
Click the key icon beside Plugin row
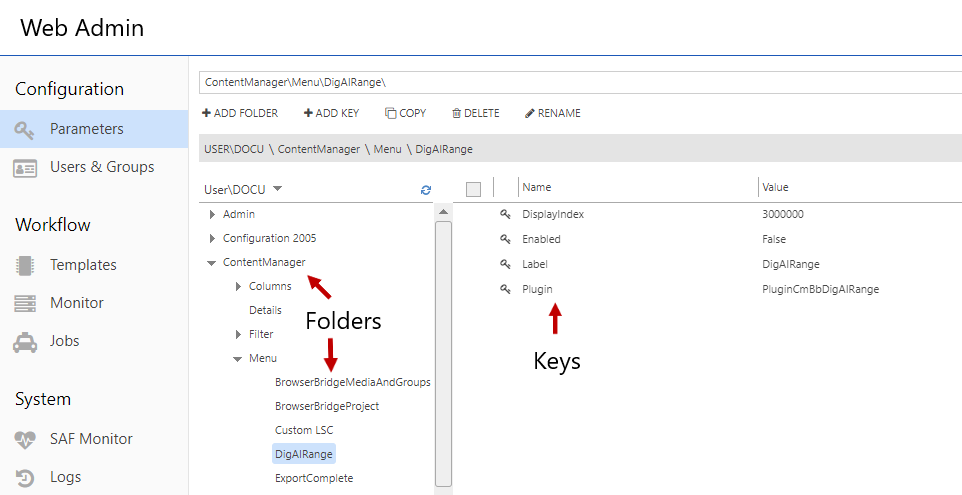click(x=505, y=289)
